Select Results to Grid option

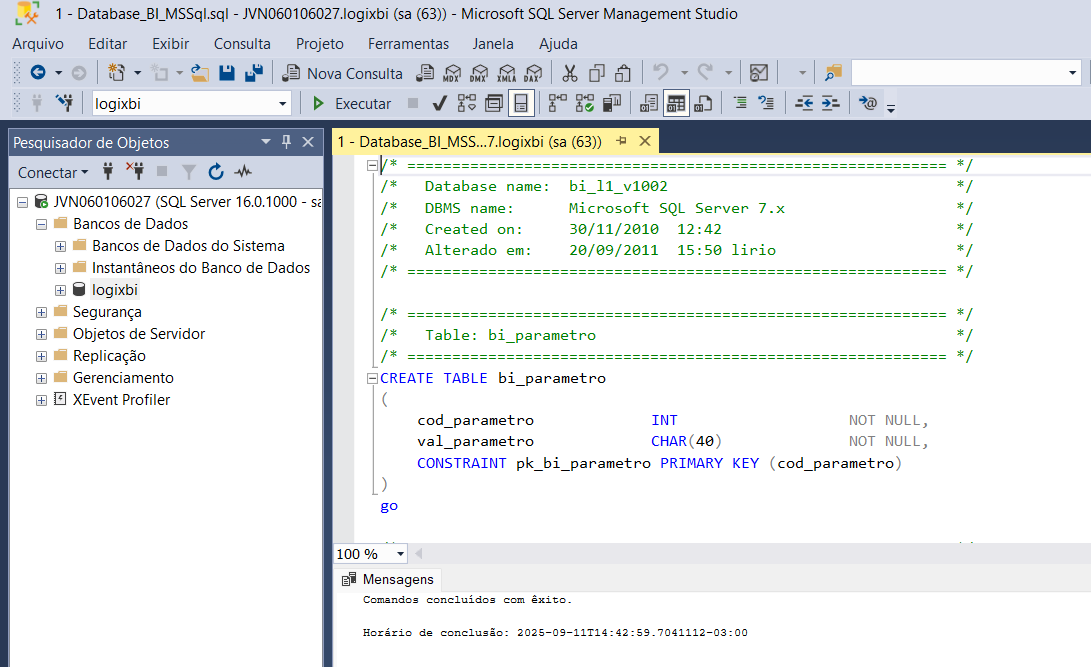(x=676, y=104)
